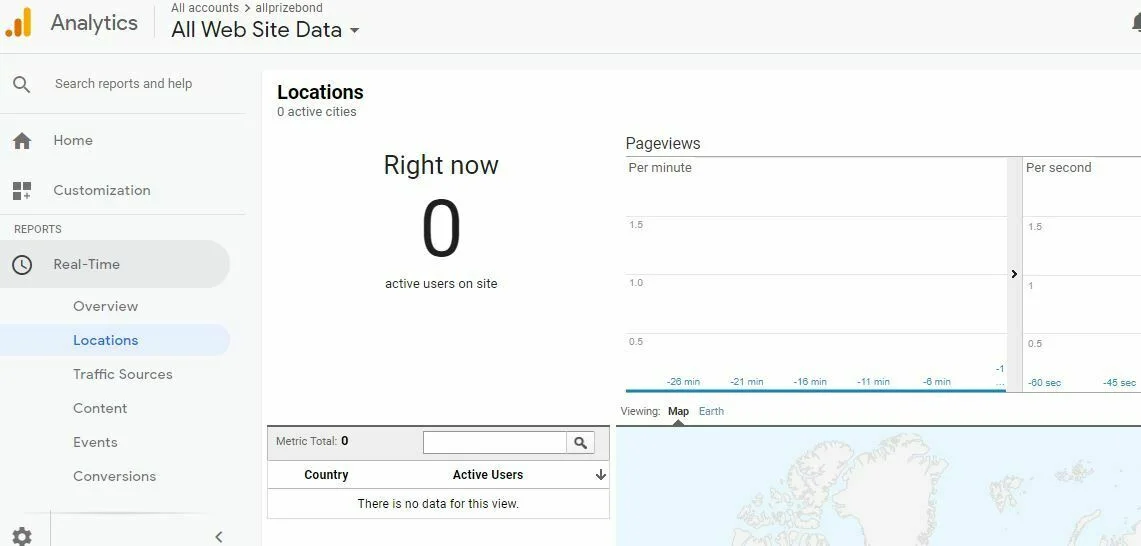Click the table search magnifier button

(x=580, y=443)
